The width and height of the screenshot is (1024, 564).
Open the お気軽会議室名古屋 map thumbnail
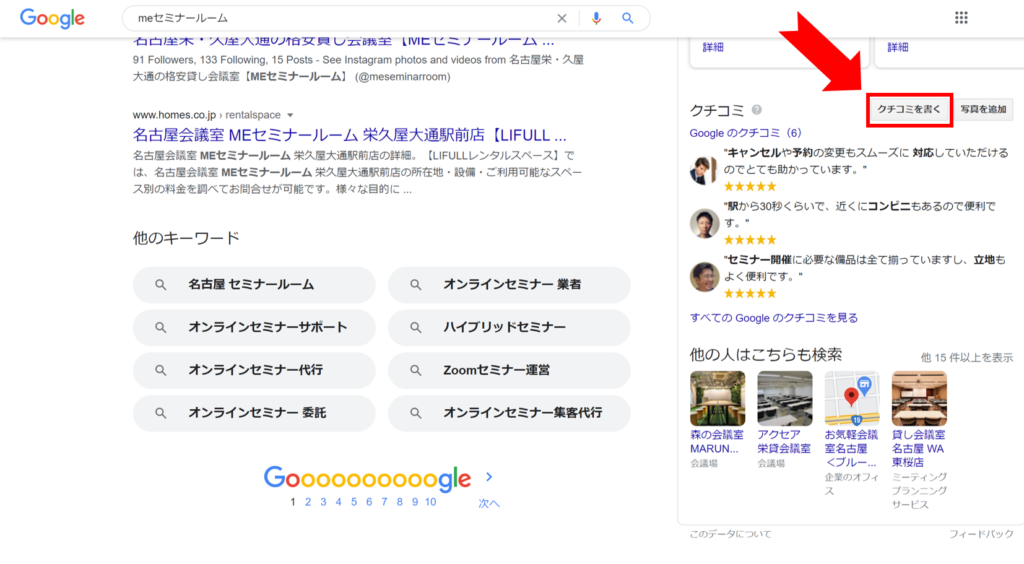pos(852,398)
